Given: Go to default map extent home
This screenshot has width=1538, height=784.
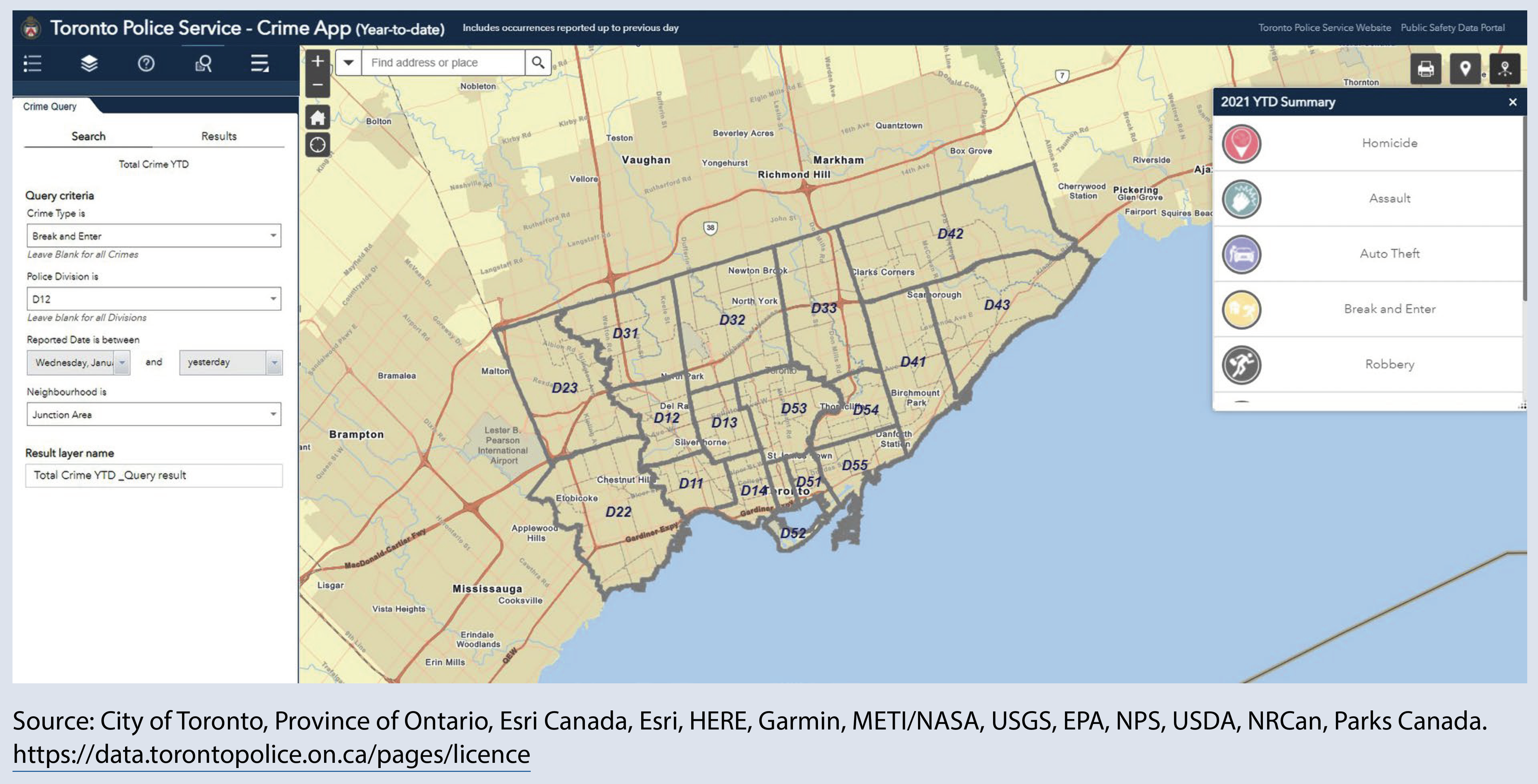Looking at the screenshot, I should (317, 118).
